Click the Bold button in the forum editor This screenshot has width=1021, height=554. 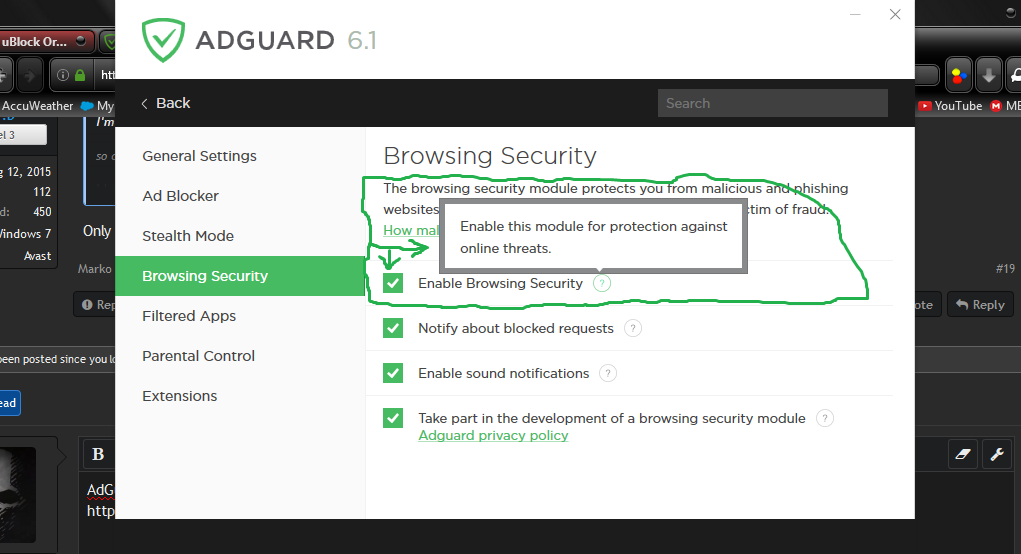pyautogui.click(x=98, y=454)
